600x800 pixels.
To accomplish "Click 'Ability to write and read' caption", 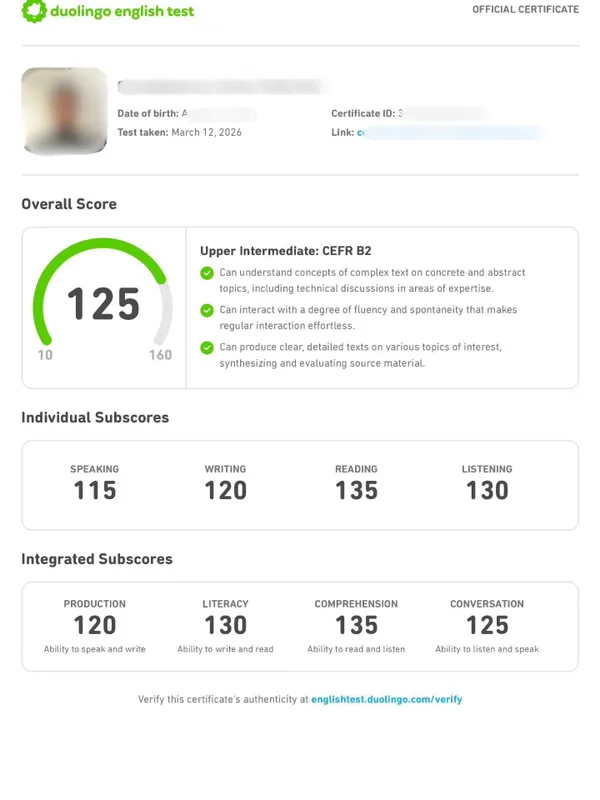I will (226, 649).
